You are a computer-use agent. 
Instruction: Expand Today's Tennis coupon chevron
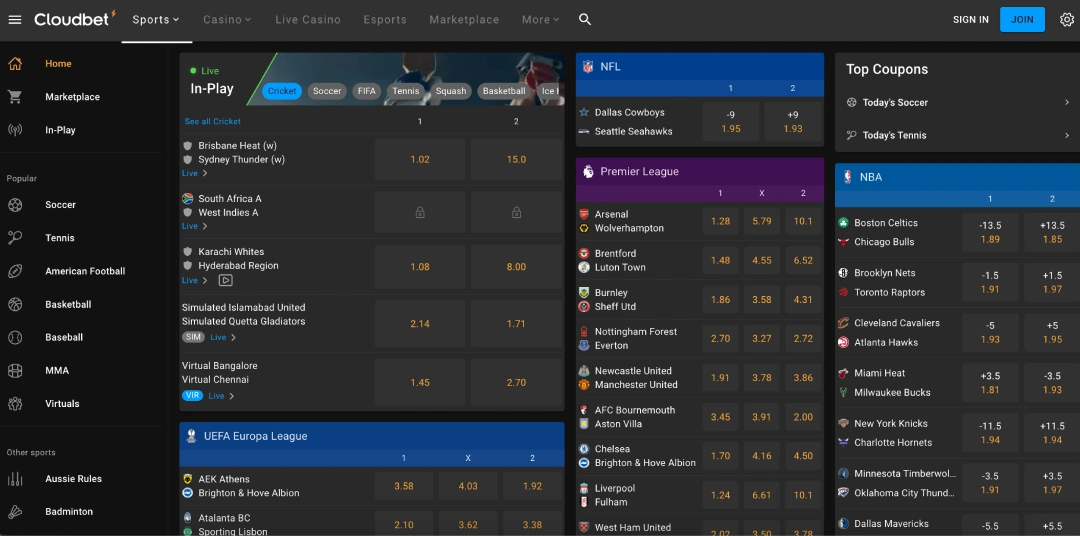1067,136
